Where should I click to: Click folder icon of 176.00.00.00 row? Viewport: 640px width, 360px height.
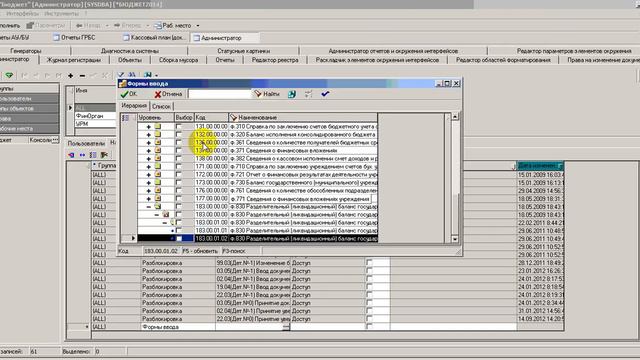(x=158, y=191)
